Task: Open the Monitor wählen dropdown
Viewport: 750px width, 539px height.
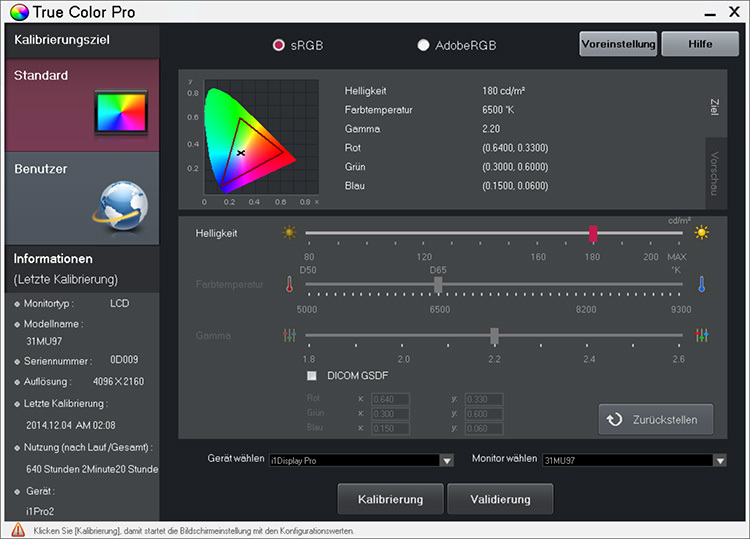Action: click(719, 460)
